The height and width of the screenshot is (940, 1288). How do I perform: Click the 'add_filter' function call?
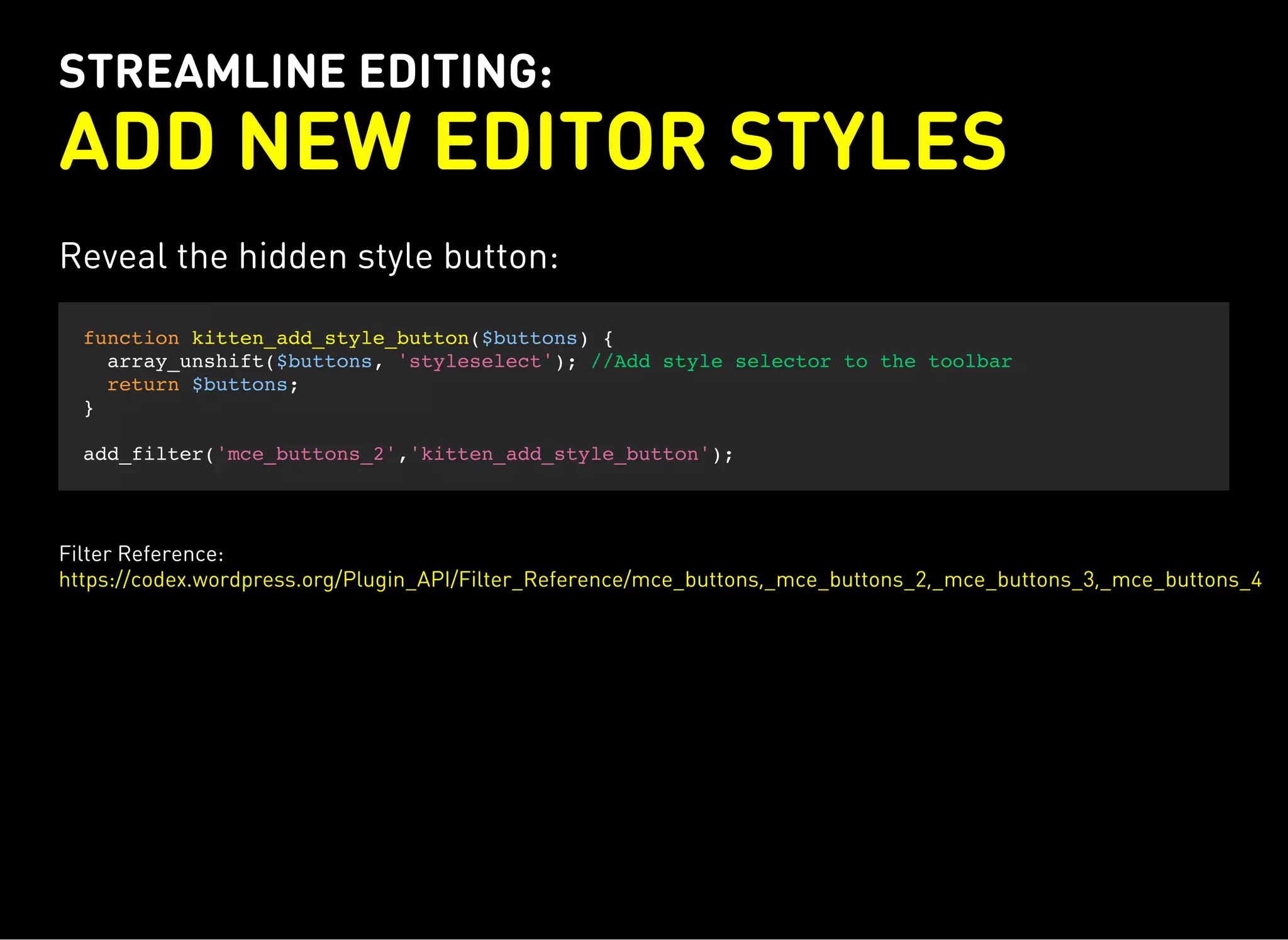pyautogui.click(x=143, y=454)
